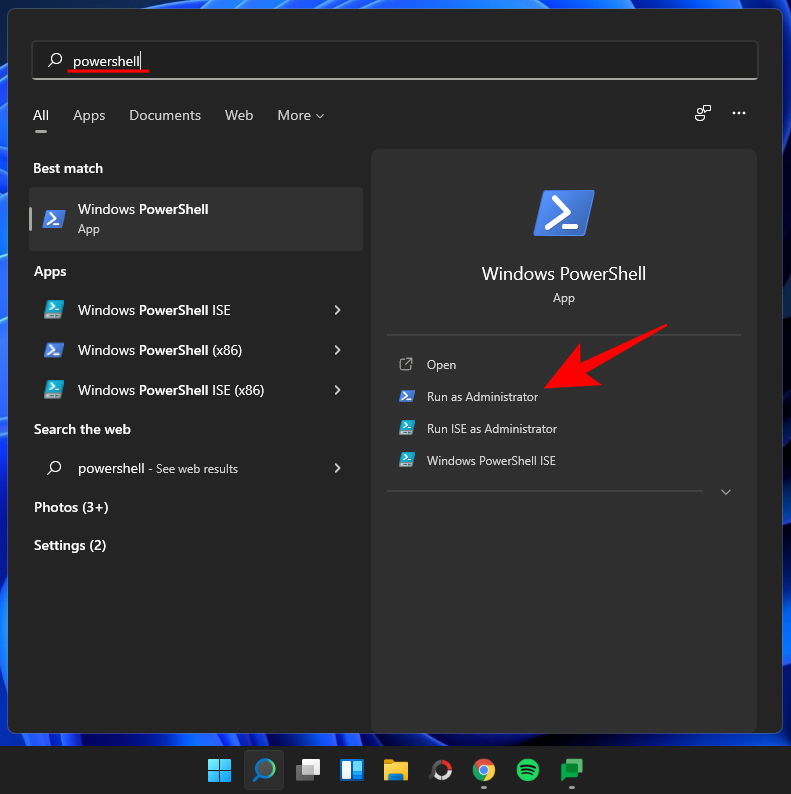Switch to the Documents filter tab

click(165, 116)
